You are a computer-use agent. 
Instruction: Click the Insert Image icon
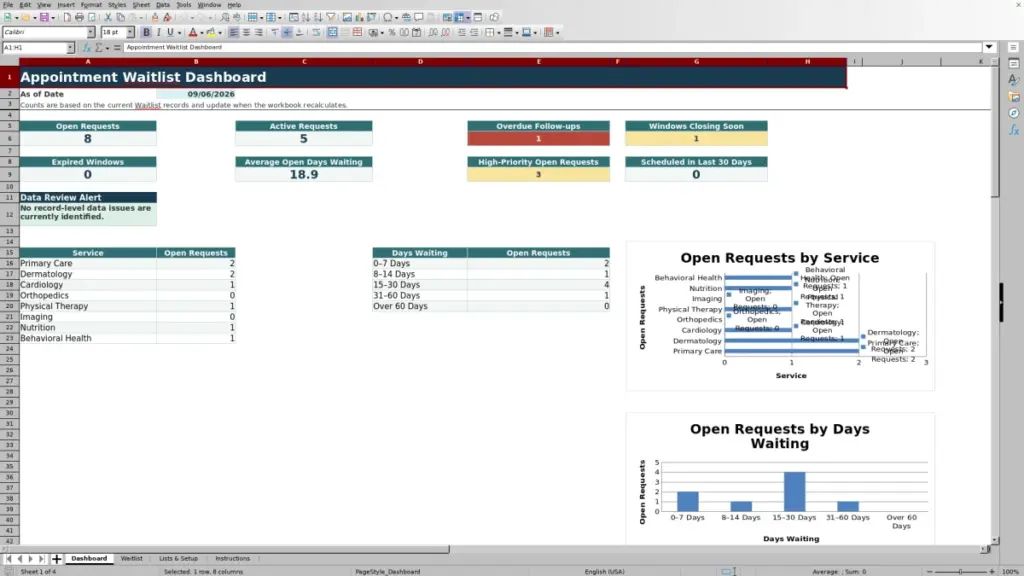[x=347, y=17]
